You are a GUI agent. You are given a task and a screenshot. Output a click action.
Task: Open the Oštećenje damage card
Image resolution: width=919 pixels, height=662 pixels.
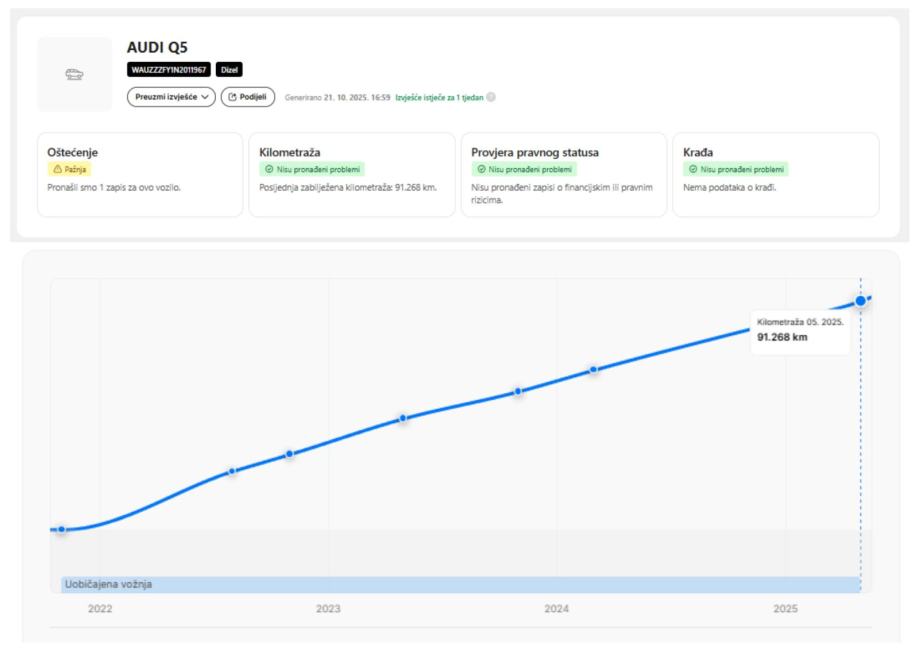point(140,175)
